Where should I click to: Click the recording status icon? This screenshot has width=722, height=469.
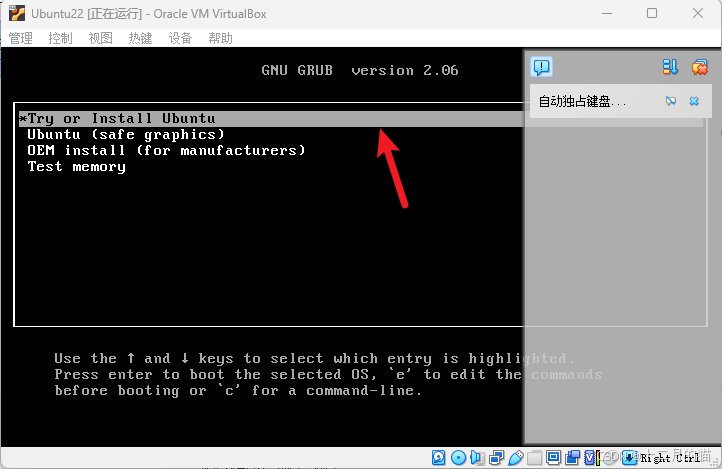(x=573, y=457)
